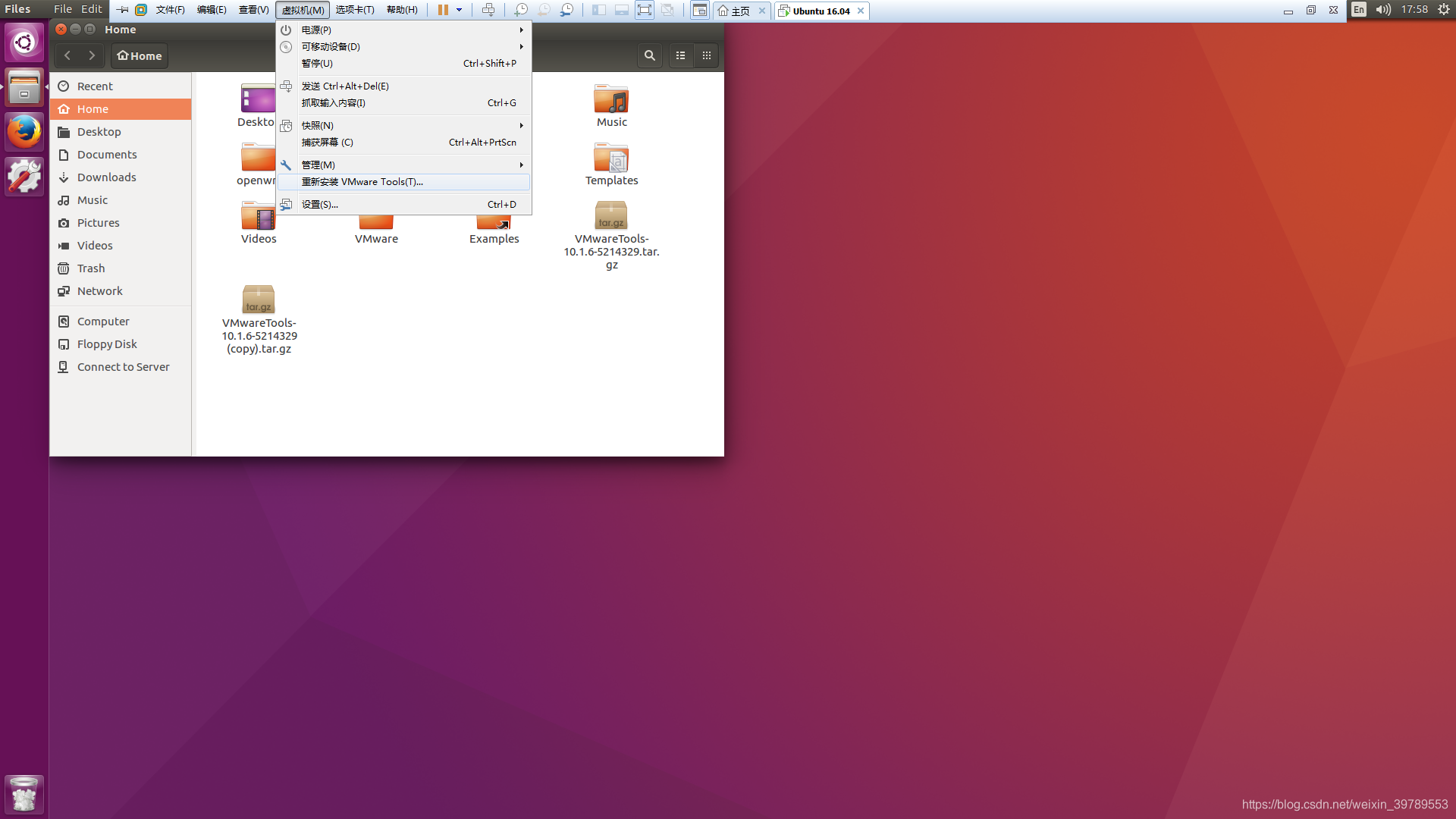The width and height of the screenshot is (1456, 819).
Task: Switch to the Ubuntu 16.04 tab
Action: tap(815, 11)
